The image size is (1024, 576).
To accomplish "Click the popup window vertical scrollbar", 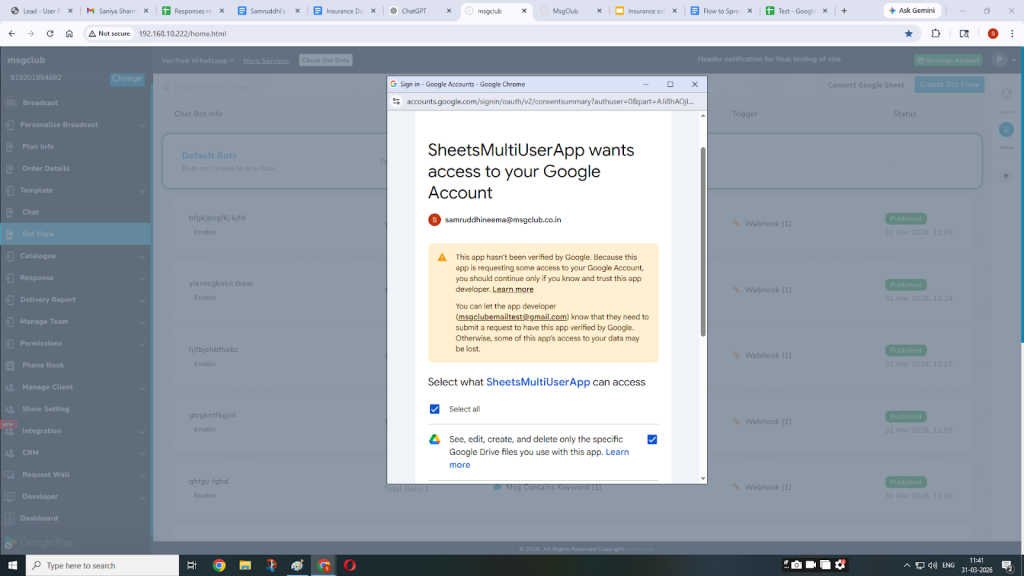I will coord(702,240).
